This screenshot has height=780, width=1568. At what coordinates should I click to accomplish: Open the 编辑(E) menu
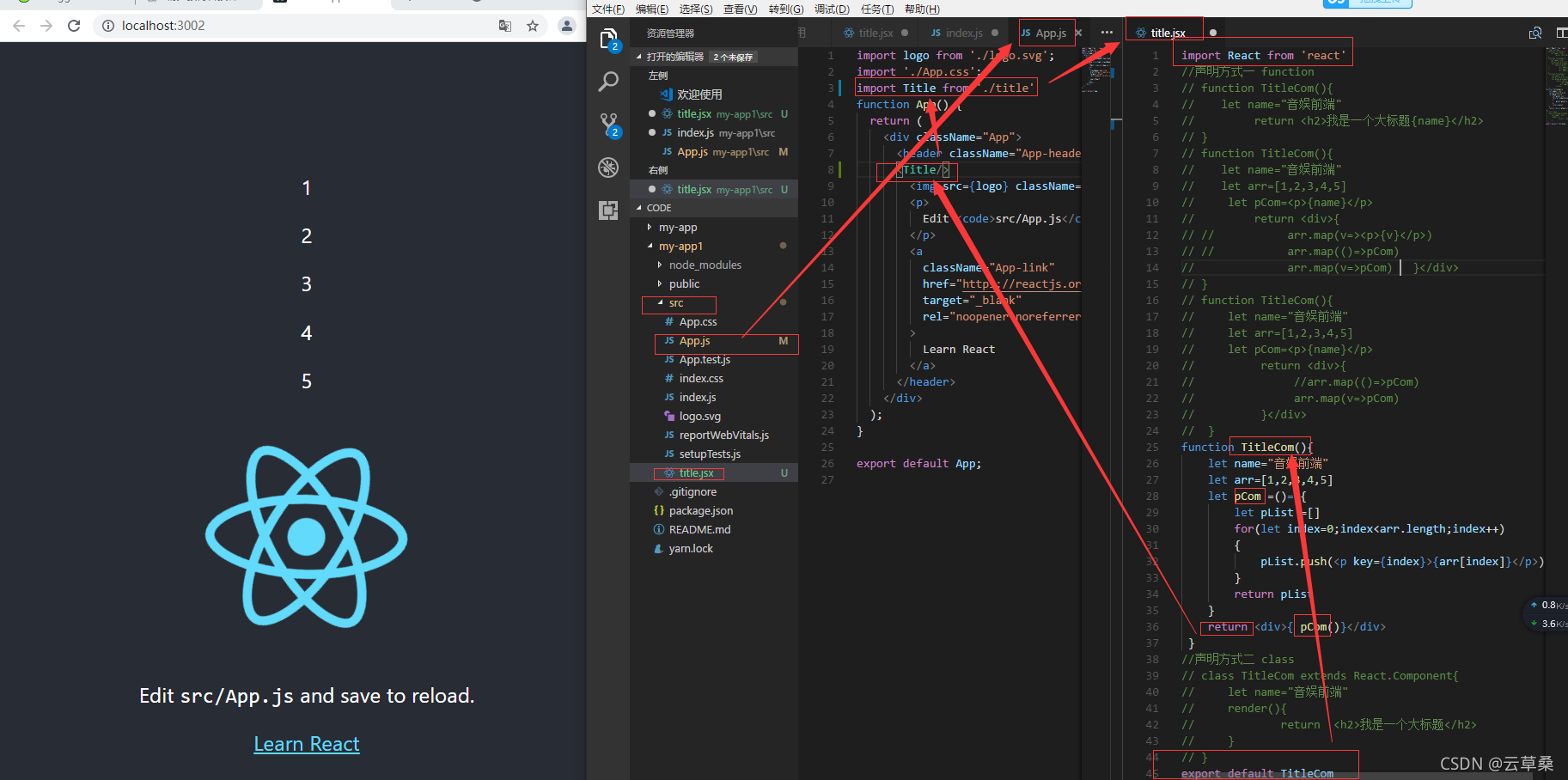[652, 9]
